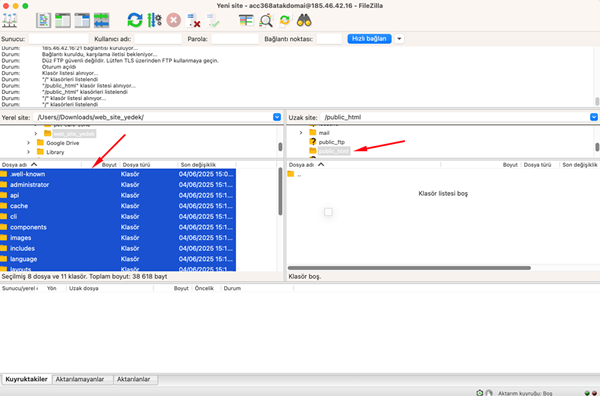Sort local files by Dosya adı
Screen dimensions: 600x396
pos(41,165)
